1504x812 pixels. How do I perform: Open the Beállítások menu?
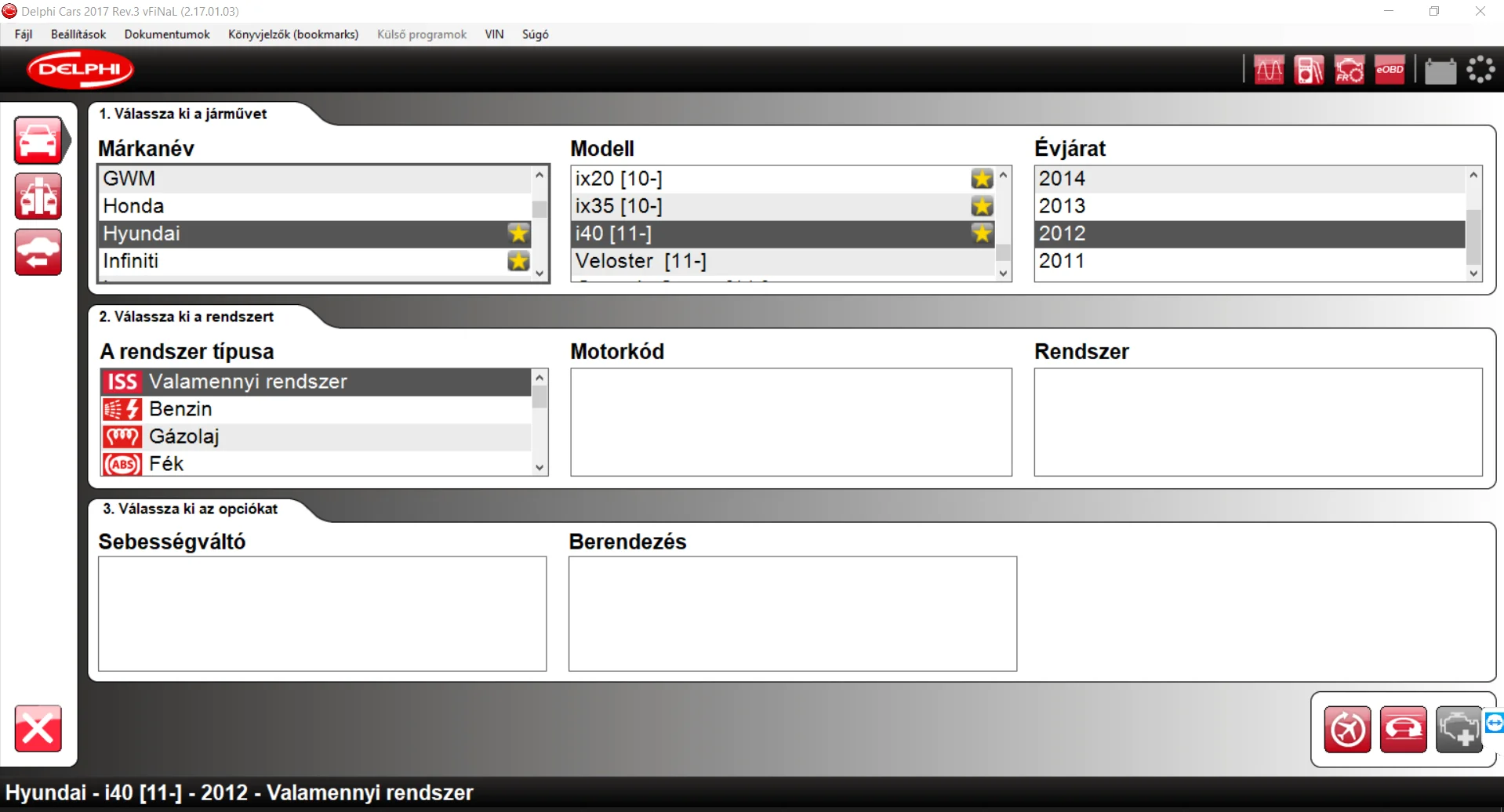(78, 34)
